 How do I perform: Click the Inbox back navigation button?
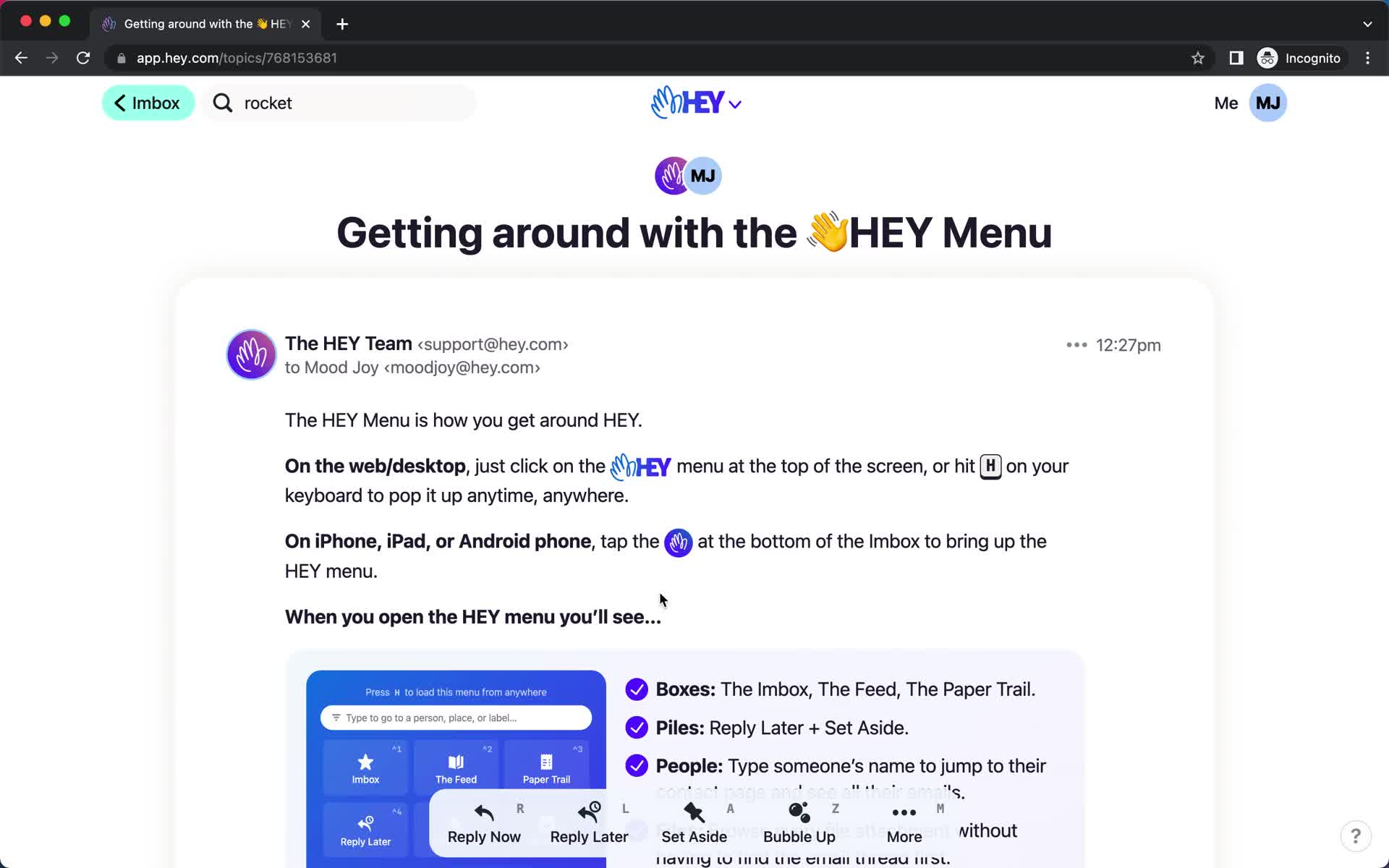click(x=148, y=103)
